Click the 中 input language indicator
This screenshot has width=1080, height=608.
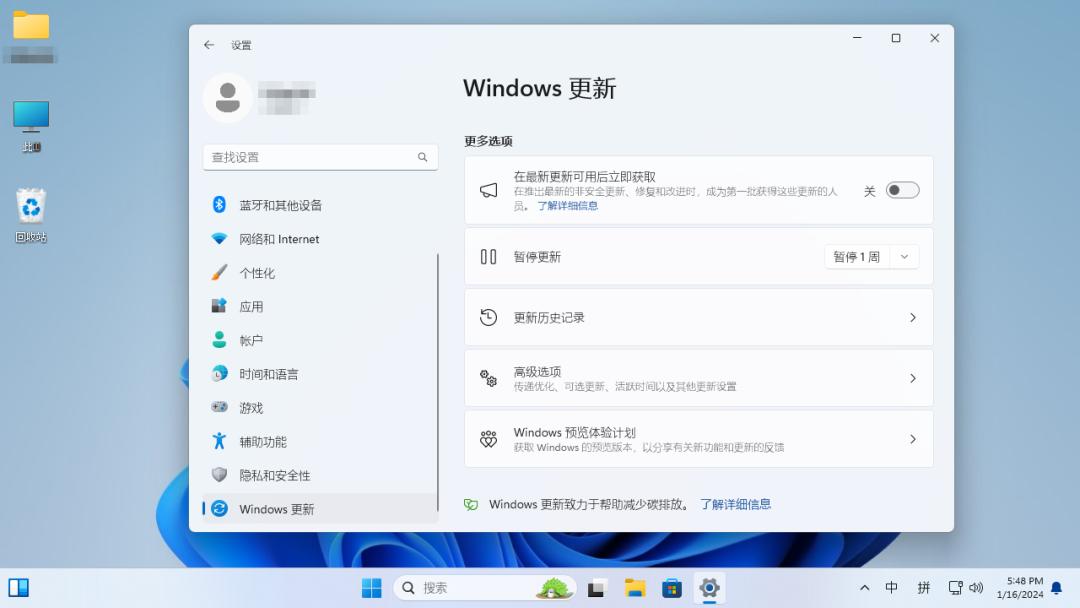pyautogui.click(x=891, y=587)
